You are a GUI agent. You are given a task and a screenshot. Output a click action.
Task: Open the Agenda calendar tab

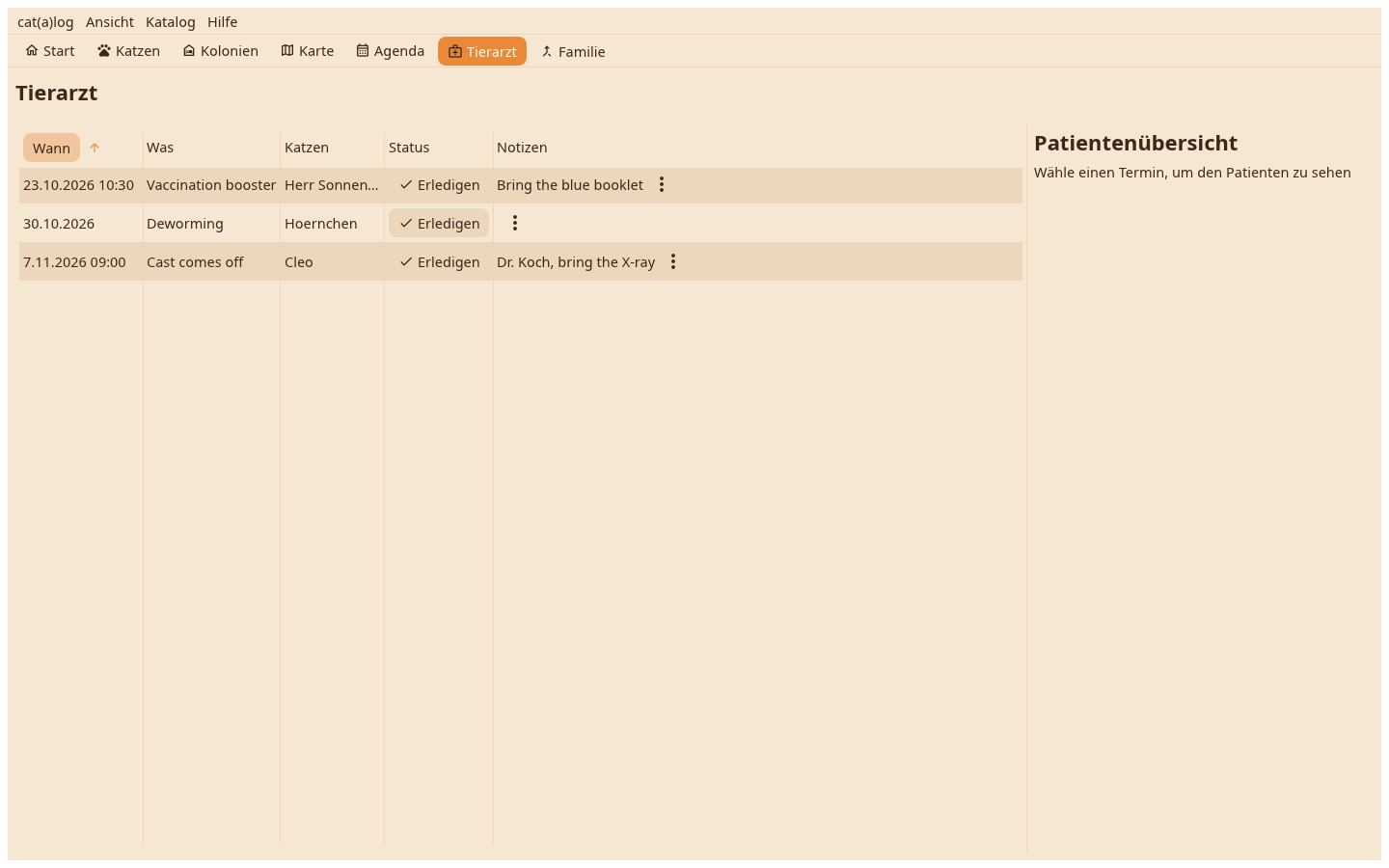point(391,51)
